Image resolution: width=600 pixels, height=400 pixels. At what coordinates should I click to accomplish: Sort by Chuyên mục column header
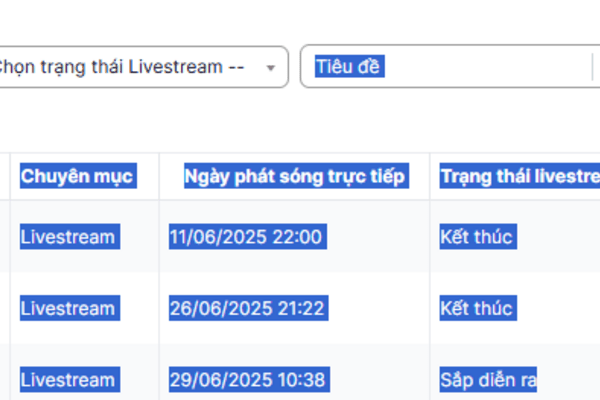click(x=77, y=177)
